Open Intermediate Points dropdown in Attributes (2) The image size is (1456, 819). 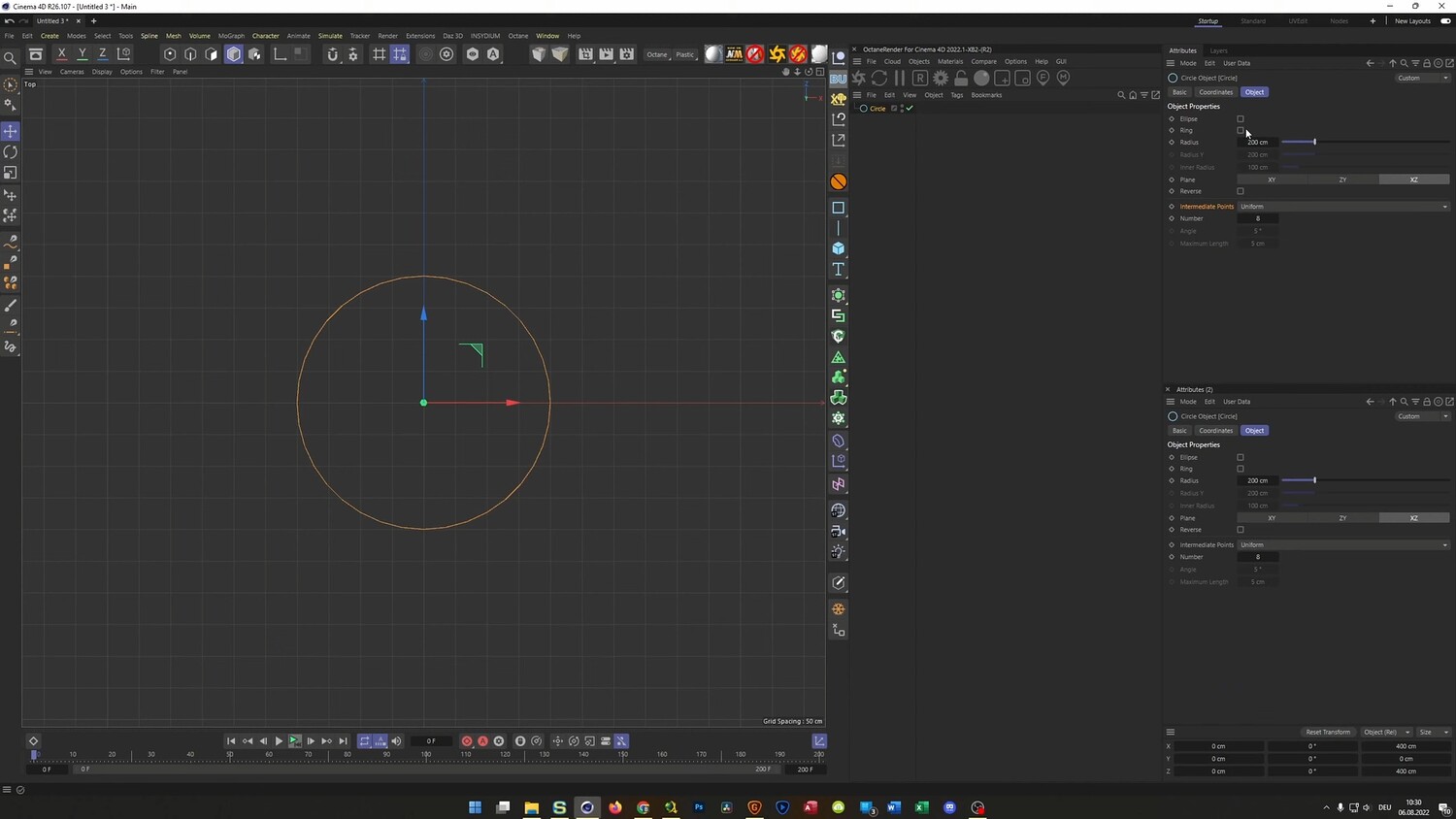point(1343,545)
